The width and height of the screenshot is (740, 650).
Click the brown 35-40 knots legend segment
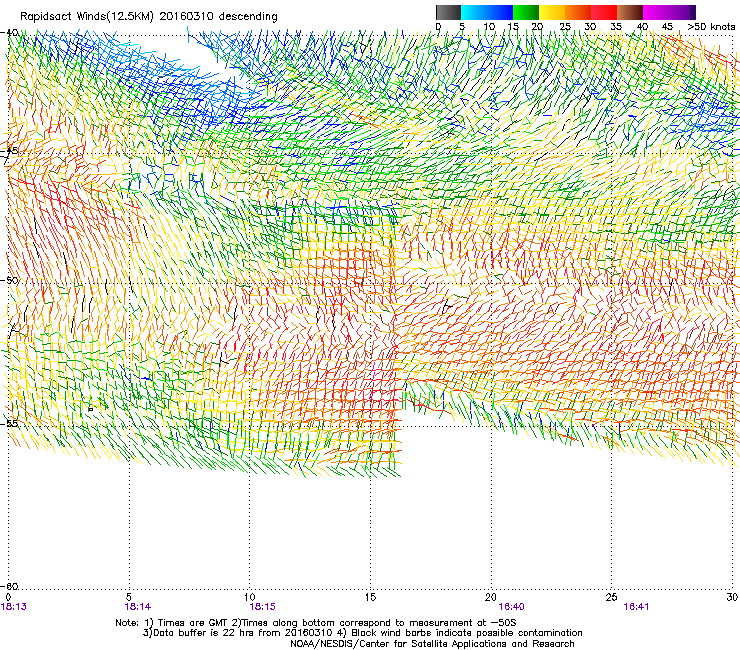pos(630,12)
